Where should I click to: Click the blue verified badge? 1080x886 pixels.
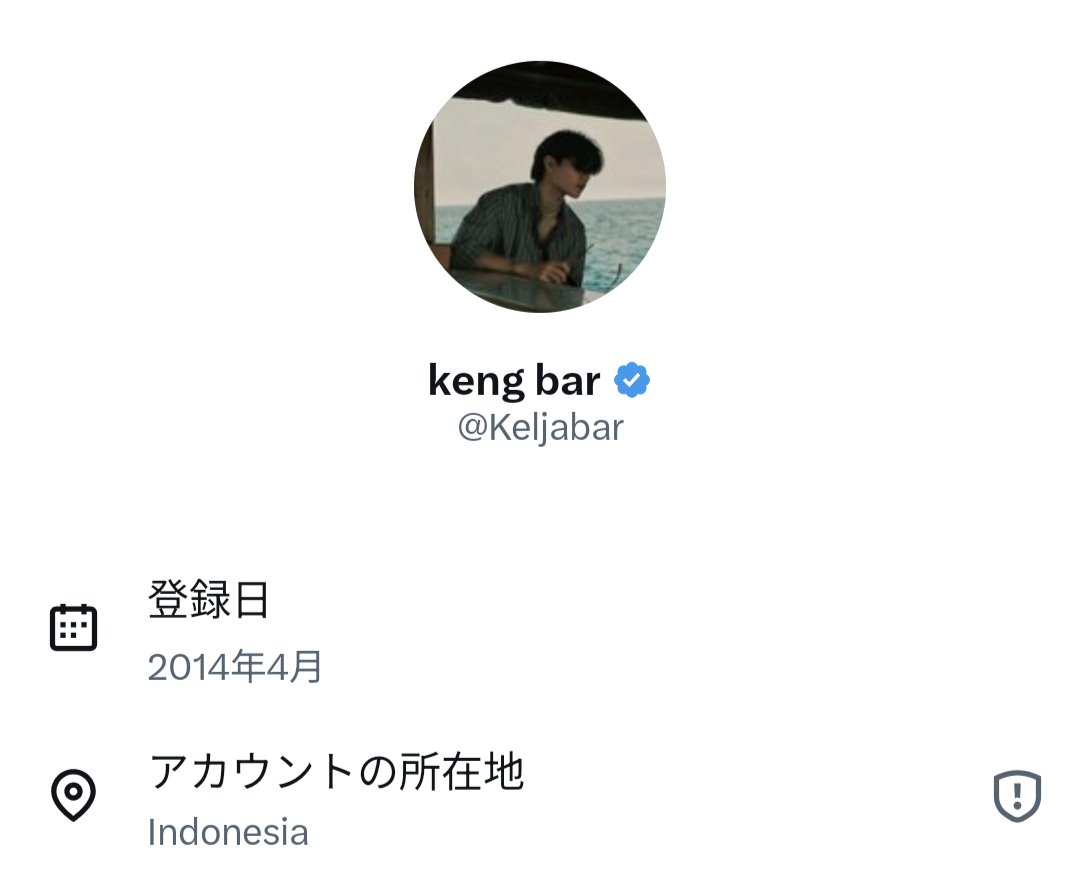click(x=632, y=380)
